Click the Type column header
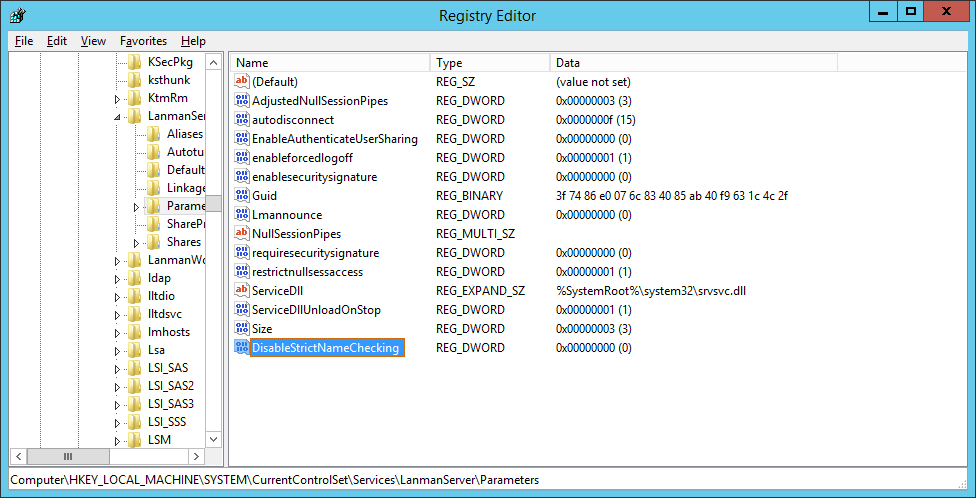The image size is (976, 498). coord(490,63)
